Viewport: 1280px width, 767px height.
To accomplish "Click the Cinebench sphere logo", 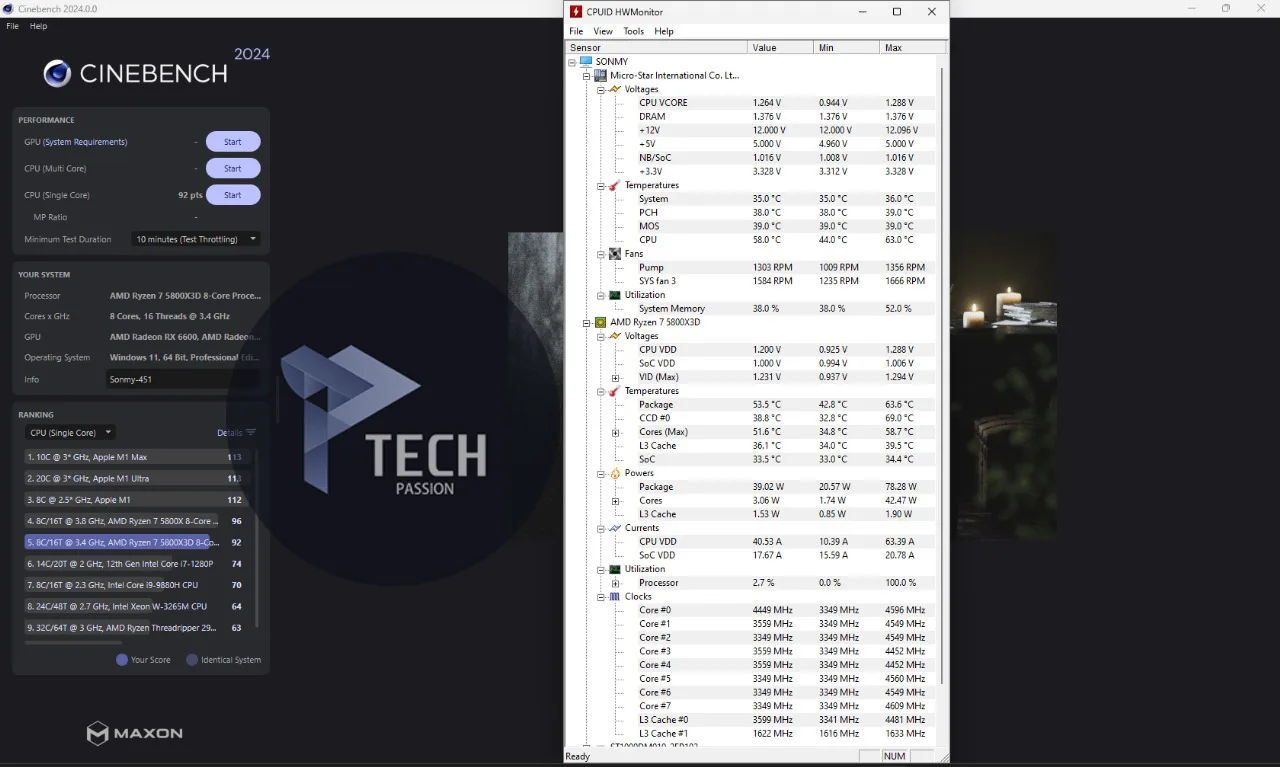I will [57, 73].
